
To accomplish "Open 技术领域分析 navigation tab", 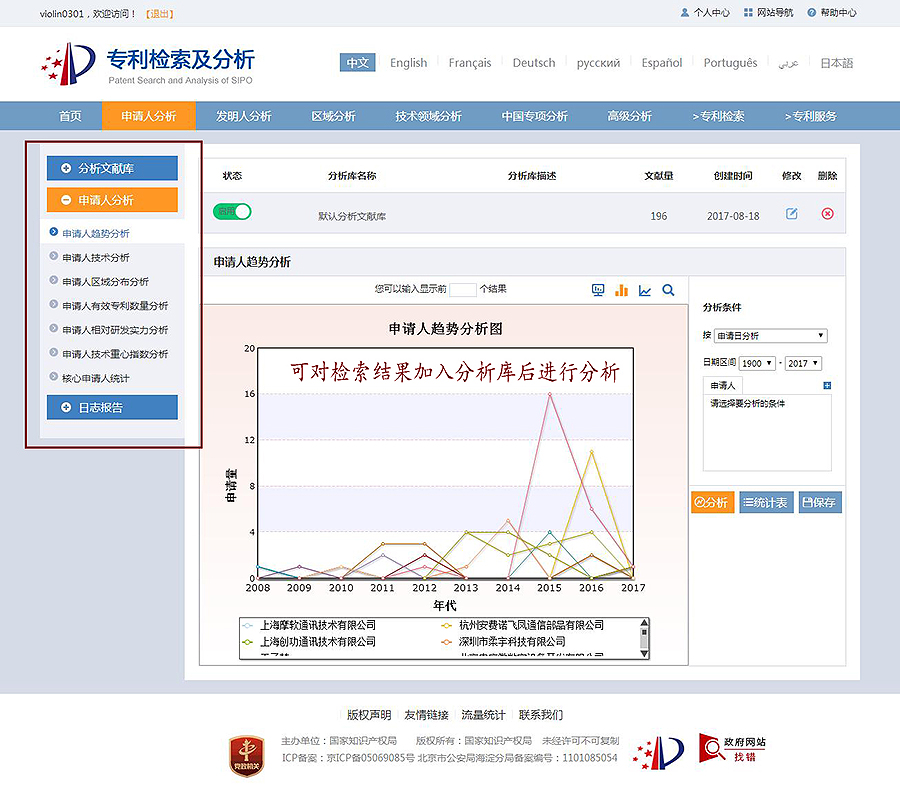I will tap(428, 117).
